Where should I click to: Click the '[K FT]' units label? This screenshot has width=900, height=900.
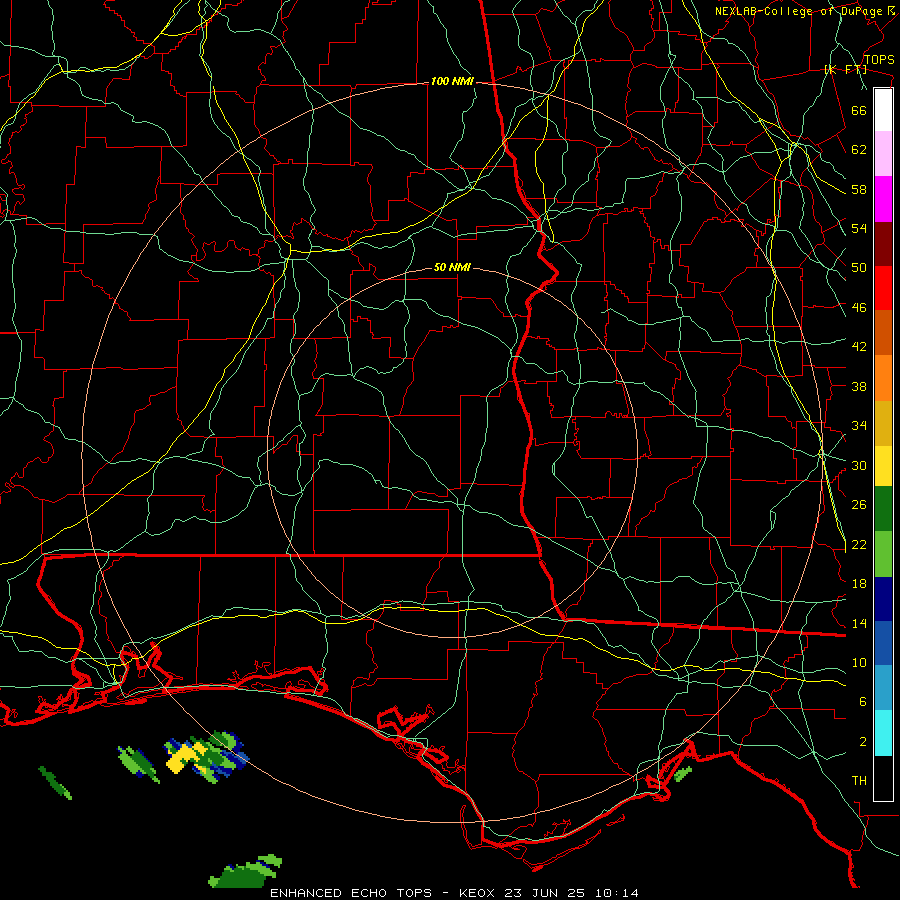click(x=845, y=69)
